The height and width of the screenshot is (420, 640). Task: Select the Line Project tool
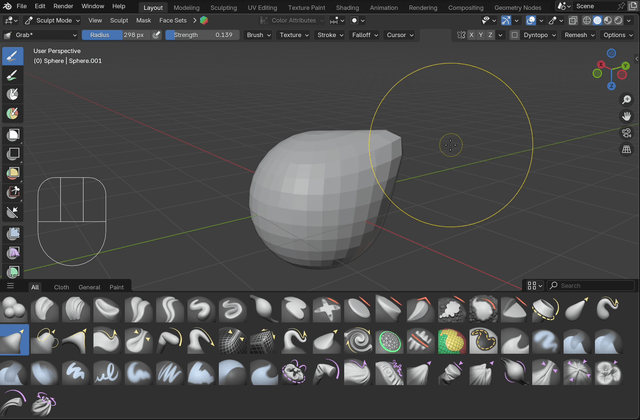coord(13,212)
